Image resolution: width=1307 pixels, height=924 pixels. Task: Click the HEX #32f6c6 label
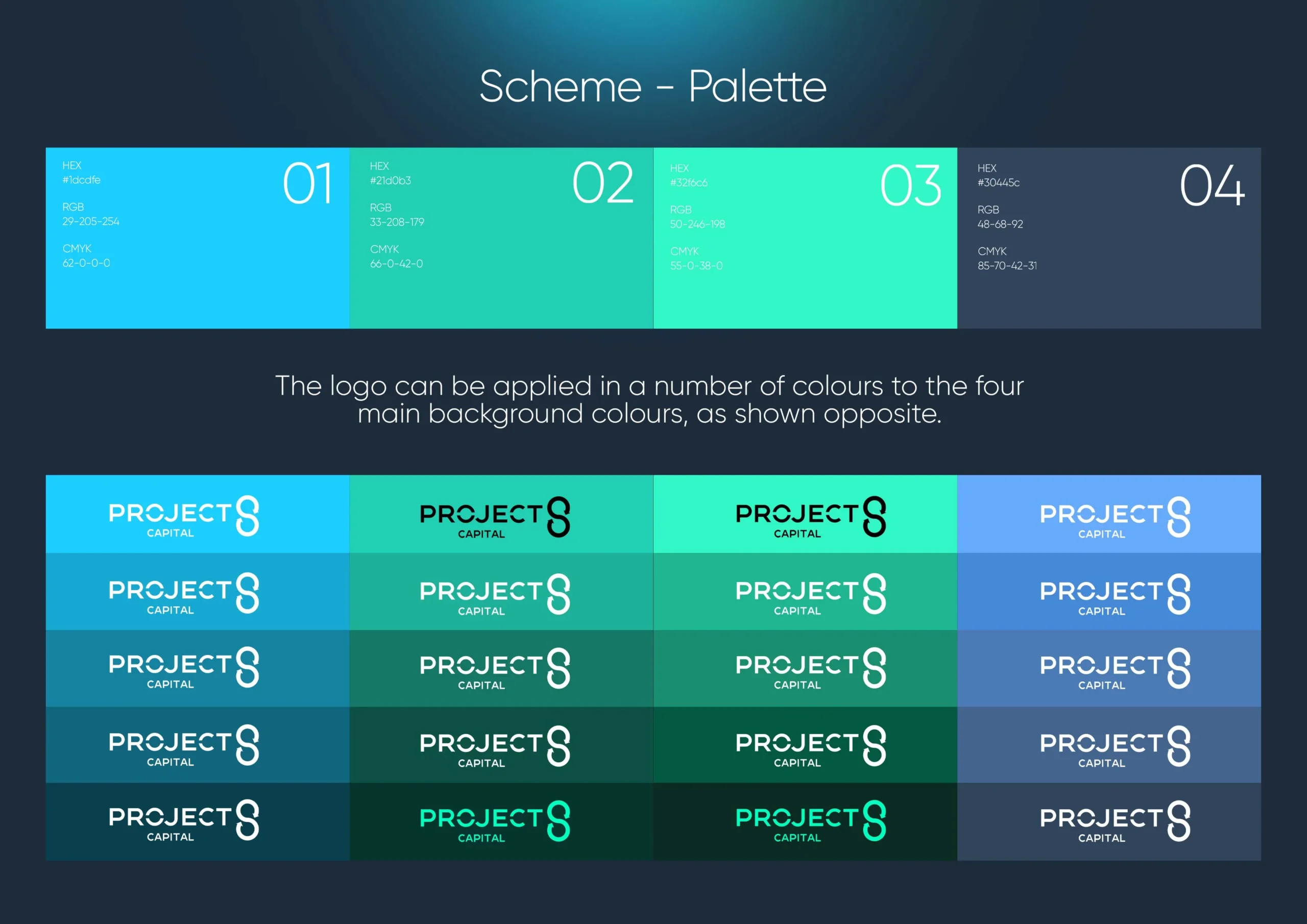point(688,183)
